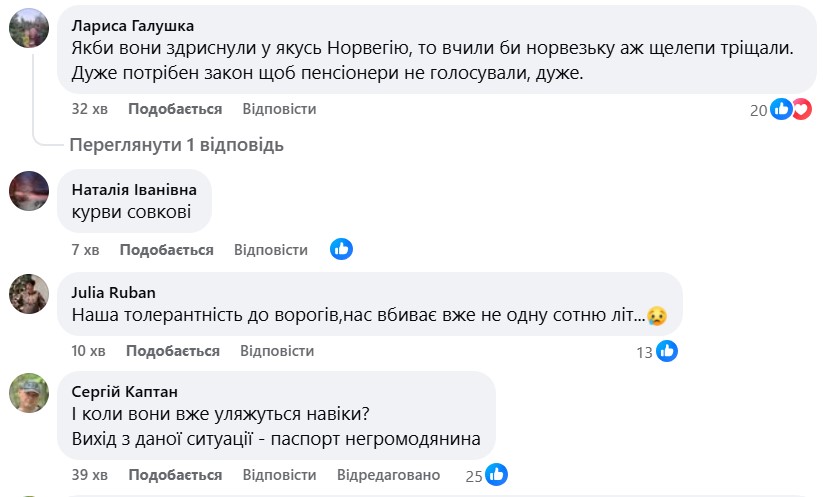
Task: Click like reaction icon on Сергій Каптан's comment
Action: tap(496, 474)
